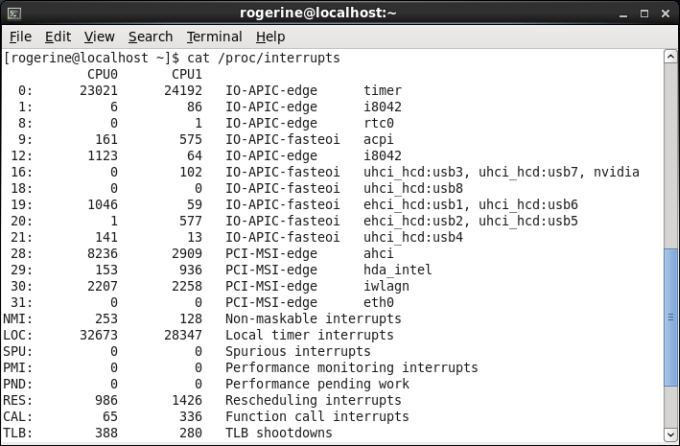Open the Edit menu
Image resolution: width=680 pixels, height=446 pixels.
58,37
